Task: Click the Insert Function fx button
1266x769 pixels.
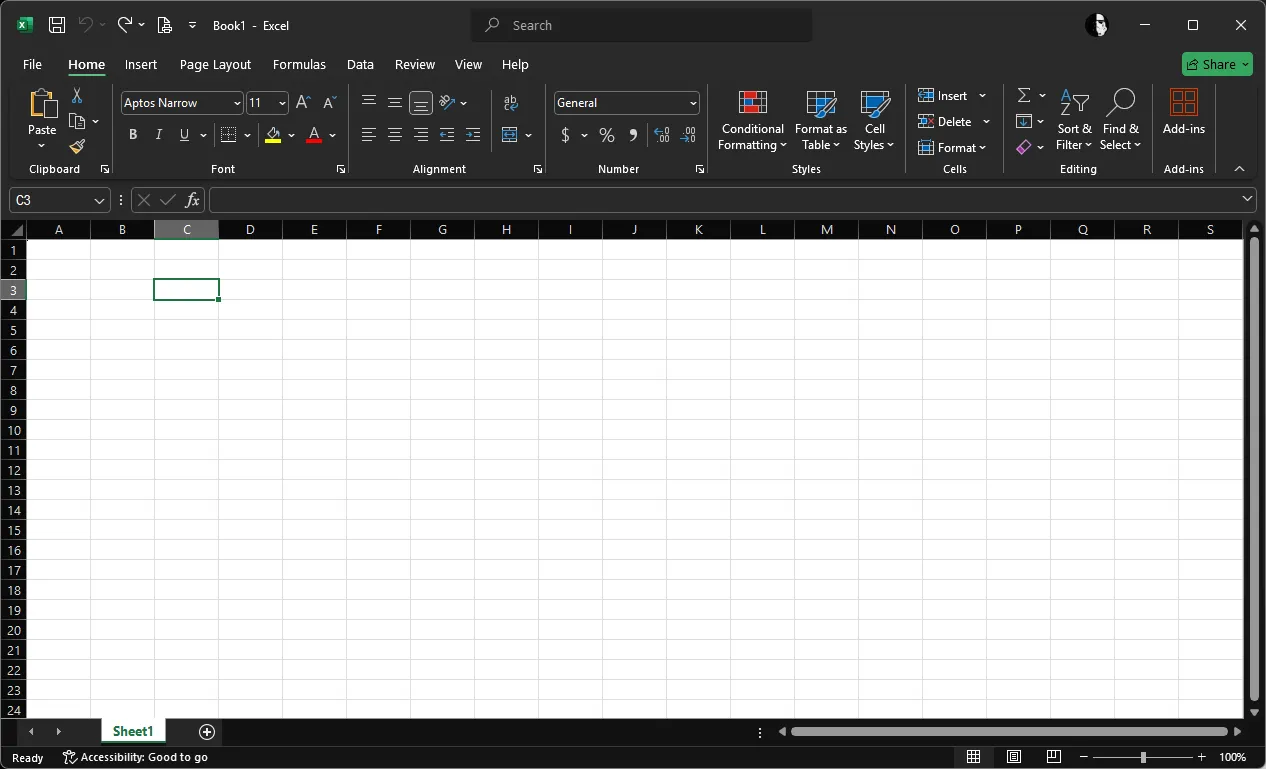Action: pos(193,200)
